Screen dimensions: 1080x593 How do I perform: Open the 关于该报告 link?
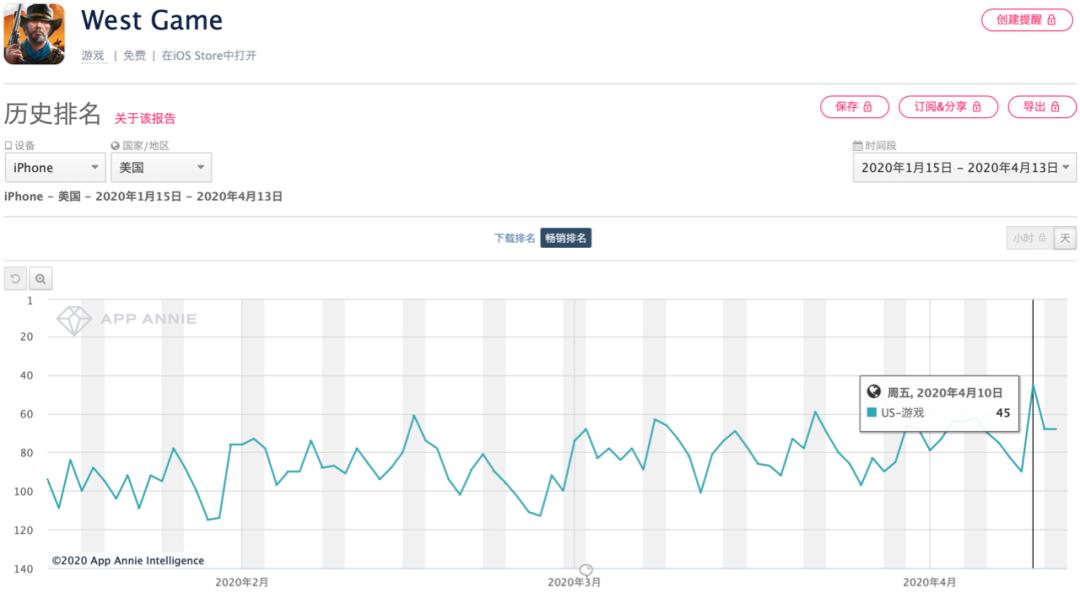coord(144,118)
